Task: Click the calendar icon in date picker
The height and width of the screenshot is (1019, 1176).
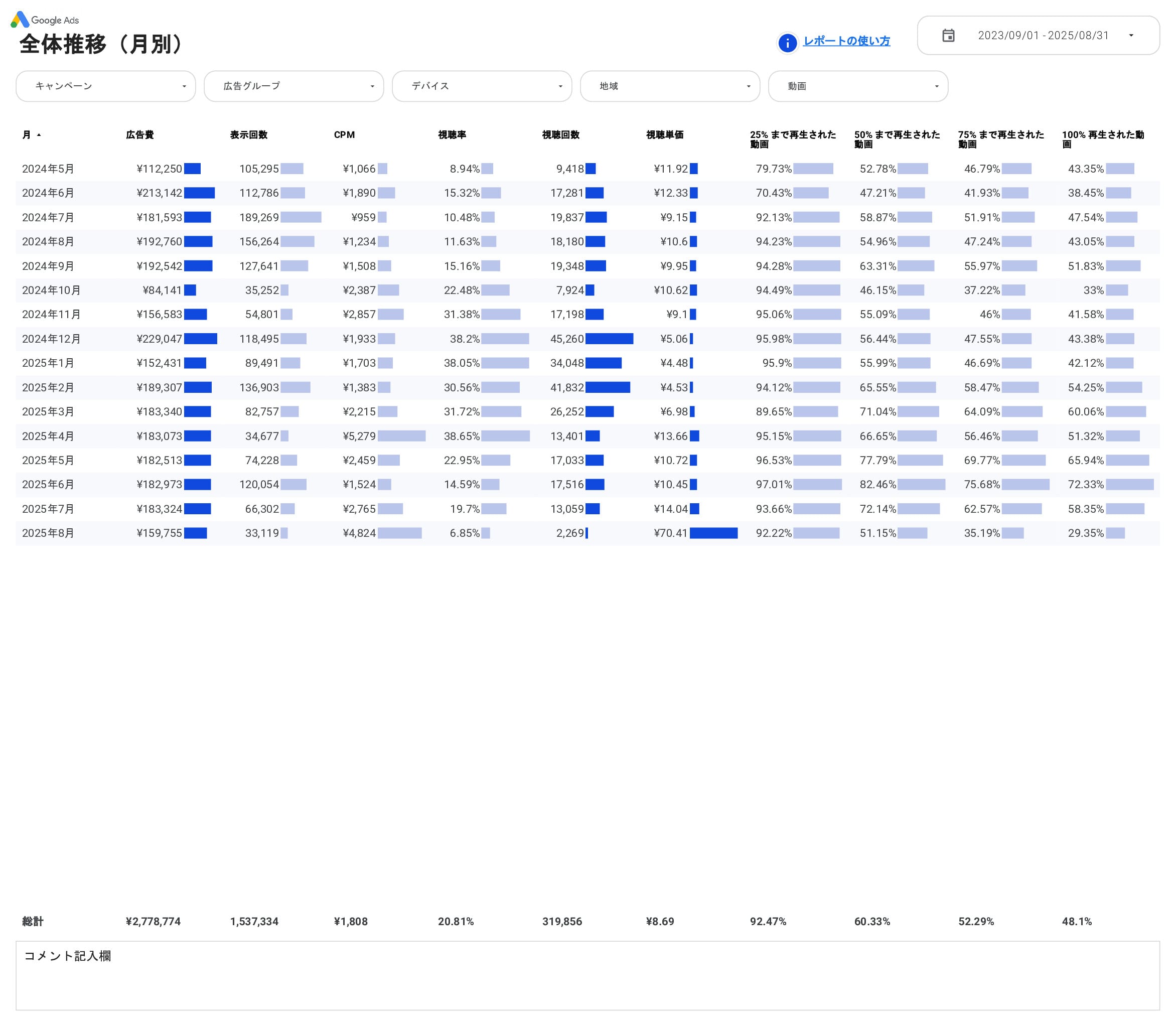Action: coord(948,35)
